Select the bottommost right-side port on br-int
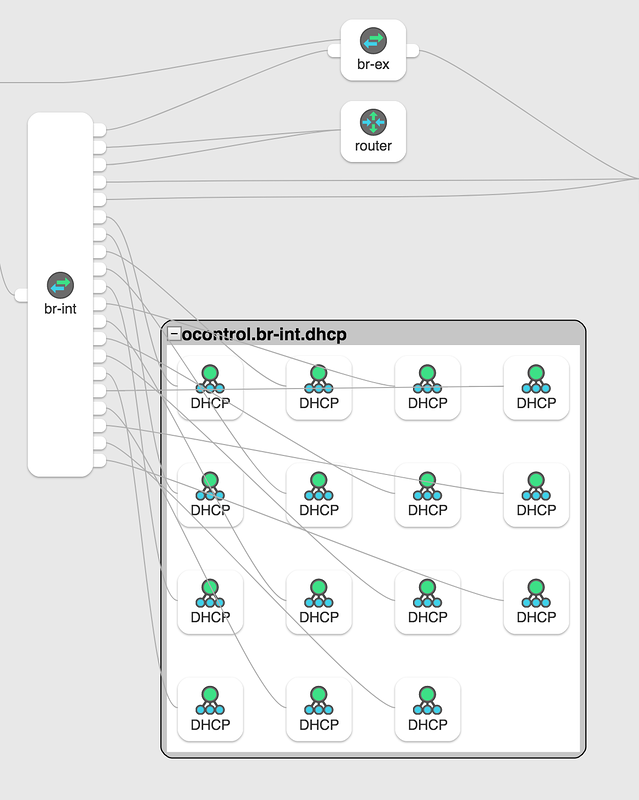Screen dimensions: 639x800 (99, 461)
